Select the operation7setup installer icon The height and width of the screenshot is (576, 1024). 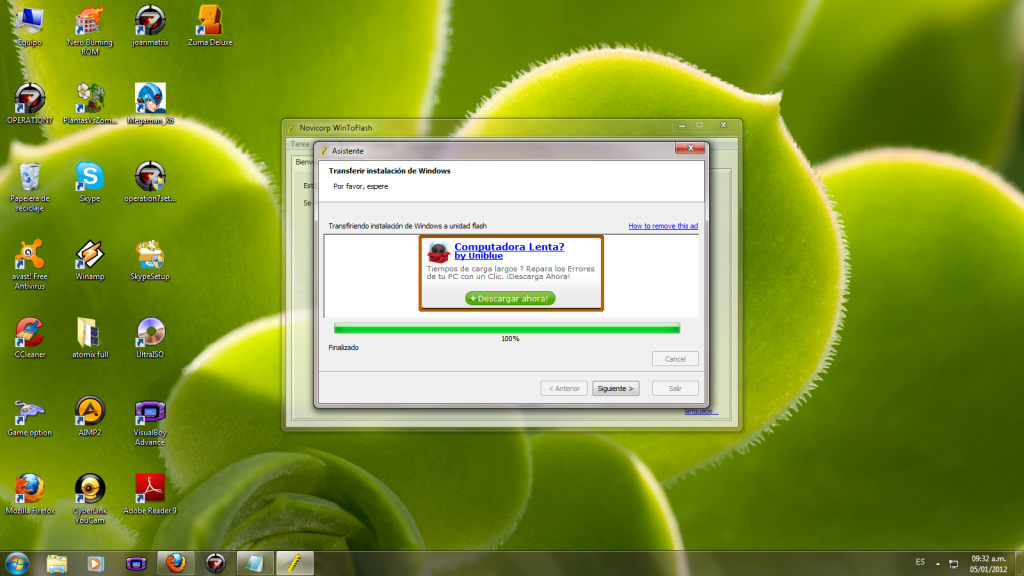coord(150,182)
